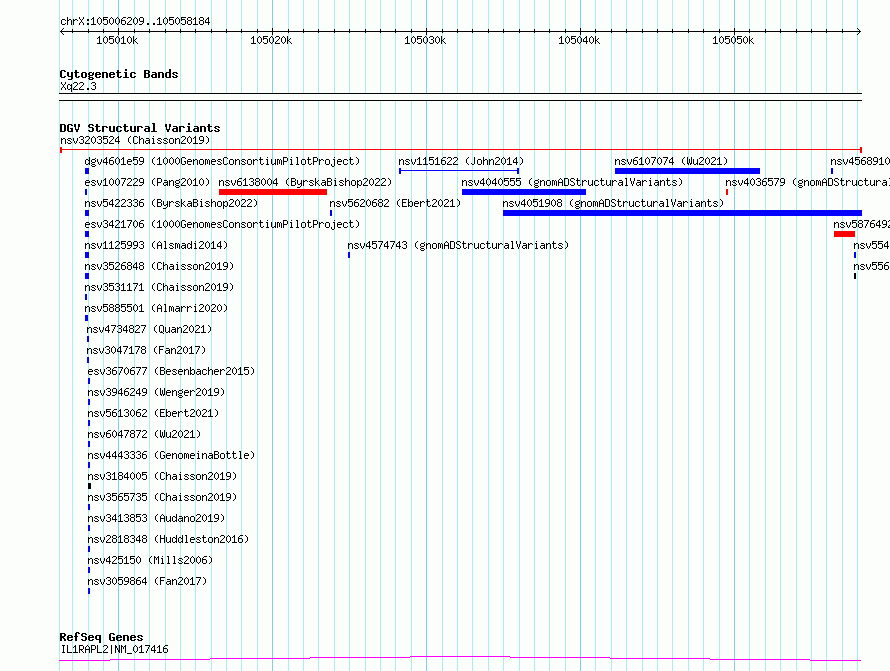This screenshot has height=671, width=890.
Task: Open nsv5613062 (Ebert2021) variant
Action: (x=153, y=413)
